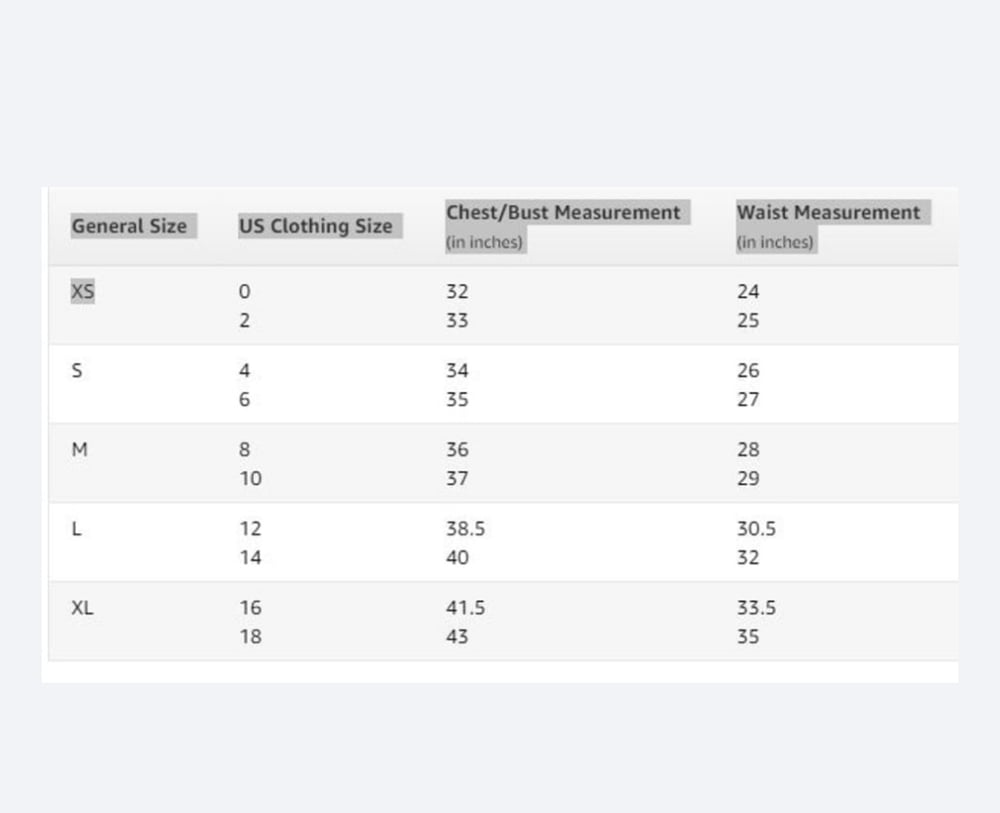Click the XL general size label
Viewport: 1000px width, 813px height.
click(x=83, y=607)
